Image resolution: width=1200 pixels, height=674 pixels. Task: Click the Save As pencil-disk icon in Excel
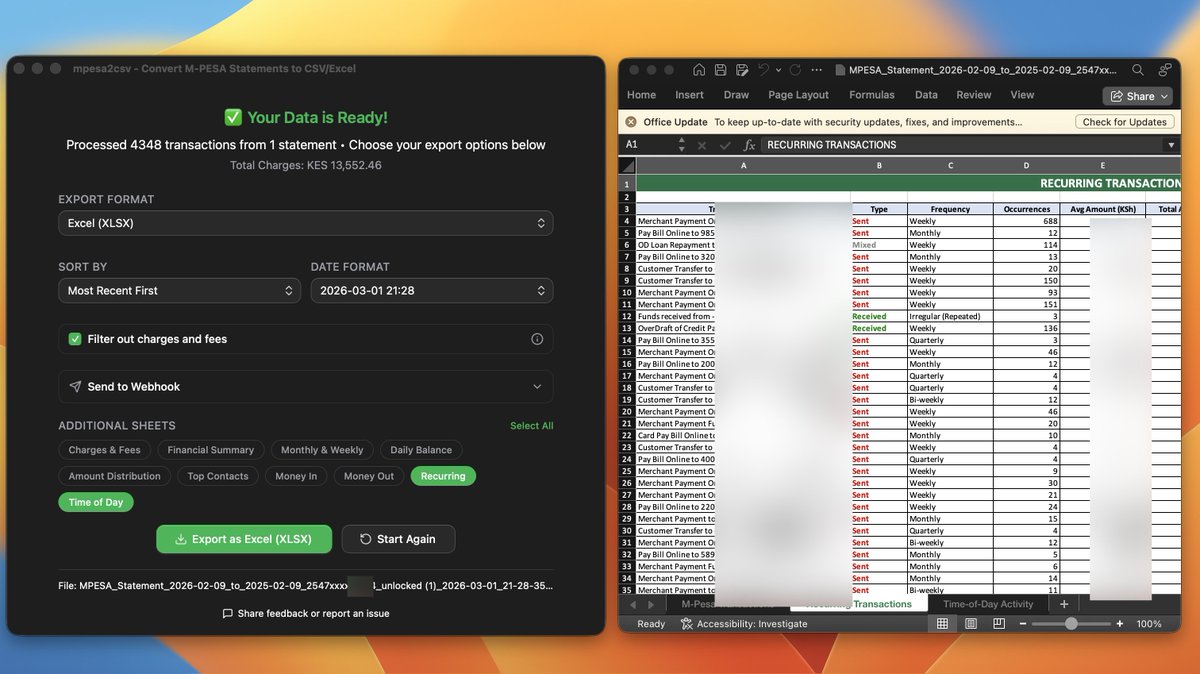[742, 70]
